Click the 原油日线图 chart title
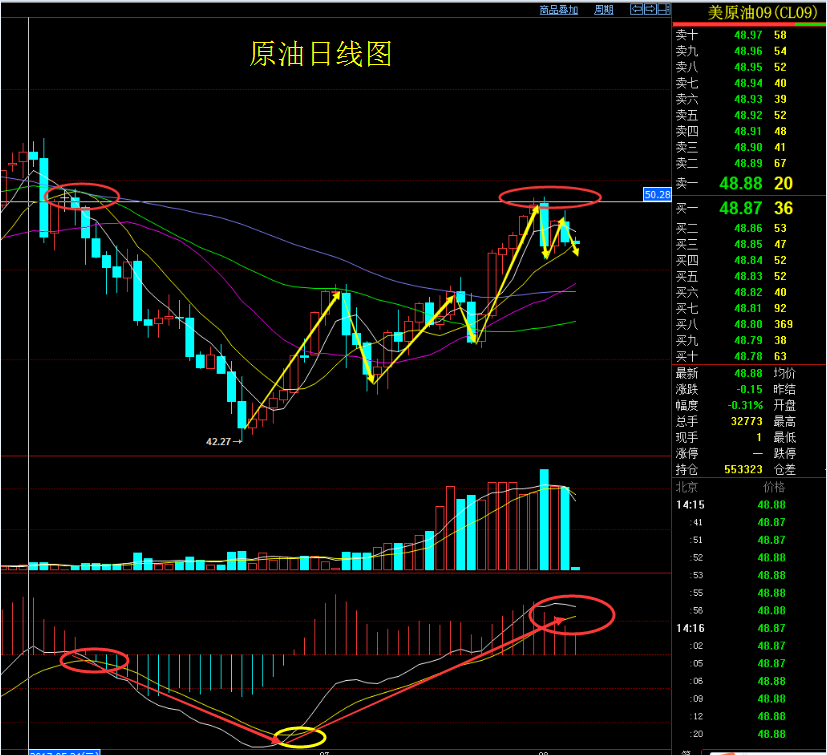The height and width of the screenshot is (755, 827). pyautogui.click(x=320, y=54)
